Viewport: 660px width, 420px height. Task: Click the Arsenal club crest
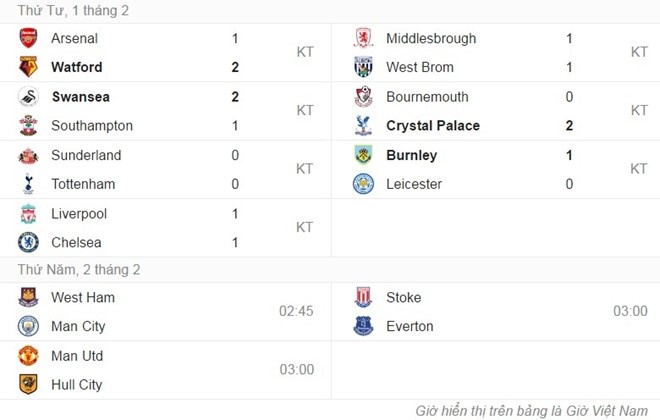(x=28, y=39)
